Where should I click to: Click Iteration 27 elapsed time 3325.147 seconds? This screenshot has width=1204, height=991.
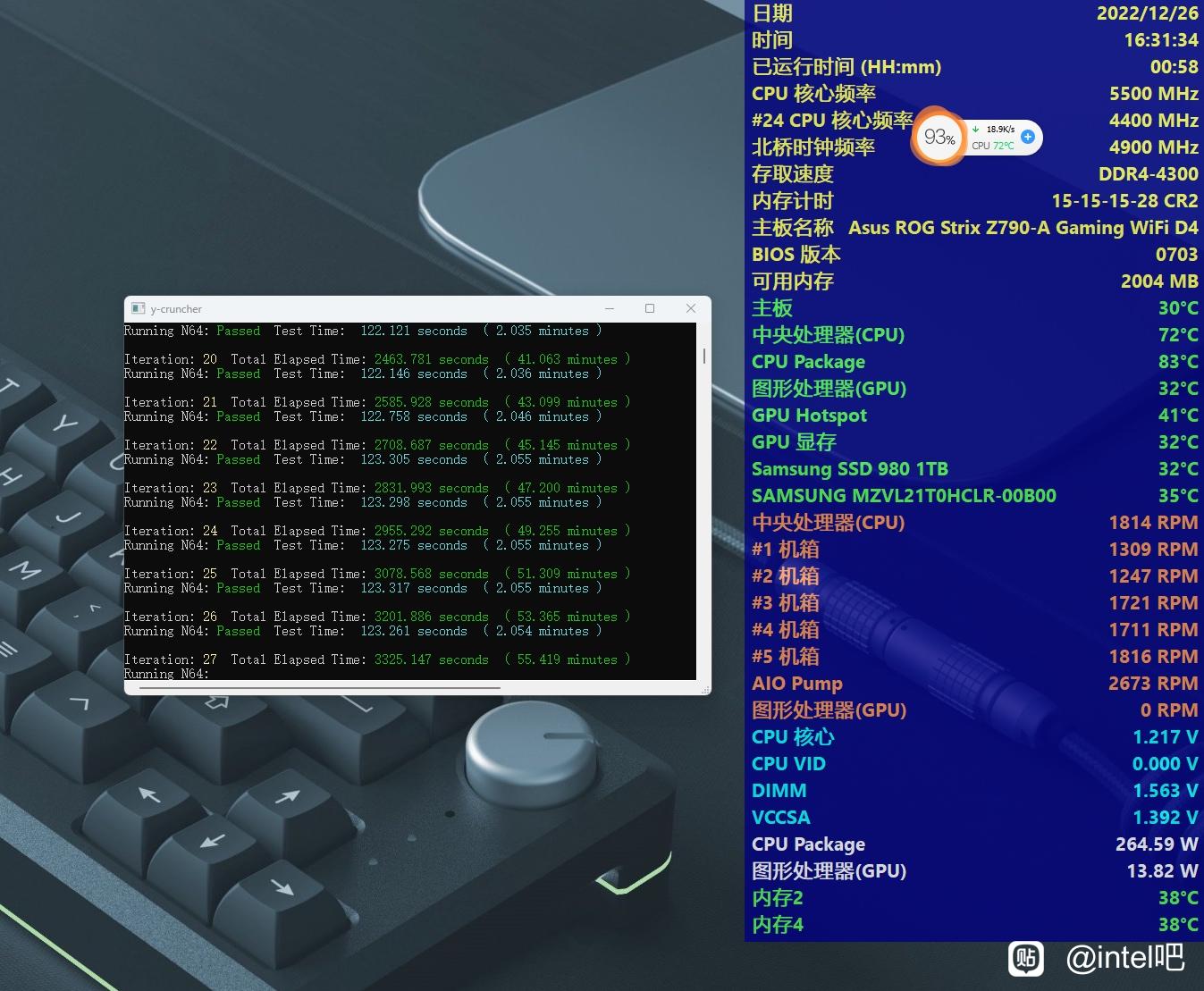(x=432, y=659)
